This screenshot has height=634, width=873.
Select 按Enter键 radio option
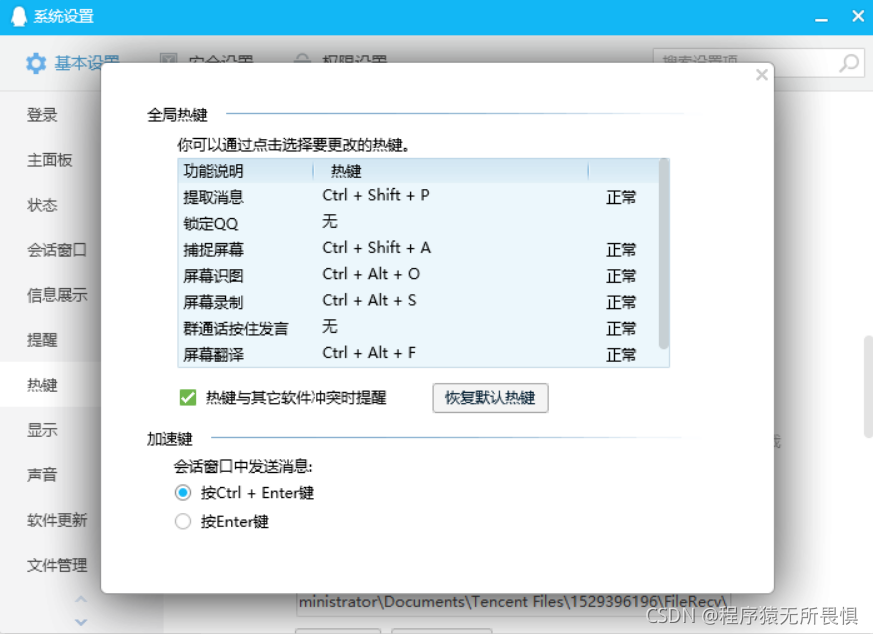[183, 522]
